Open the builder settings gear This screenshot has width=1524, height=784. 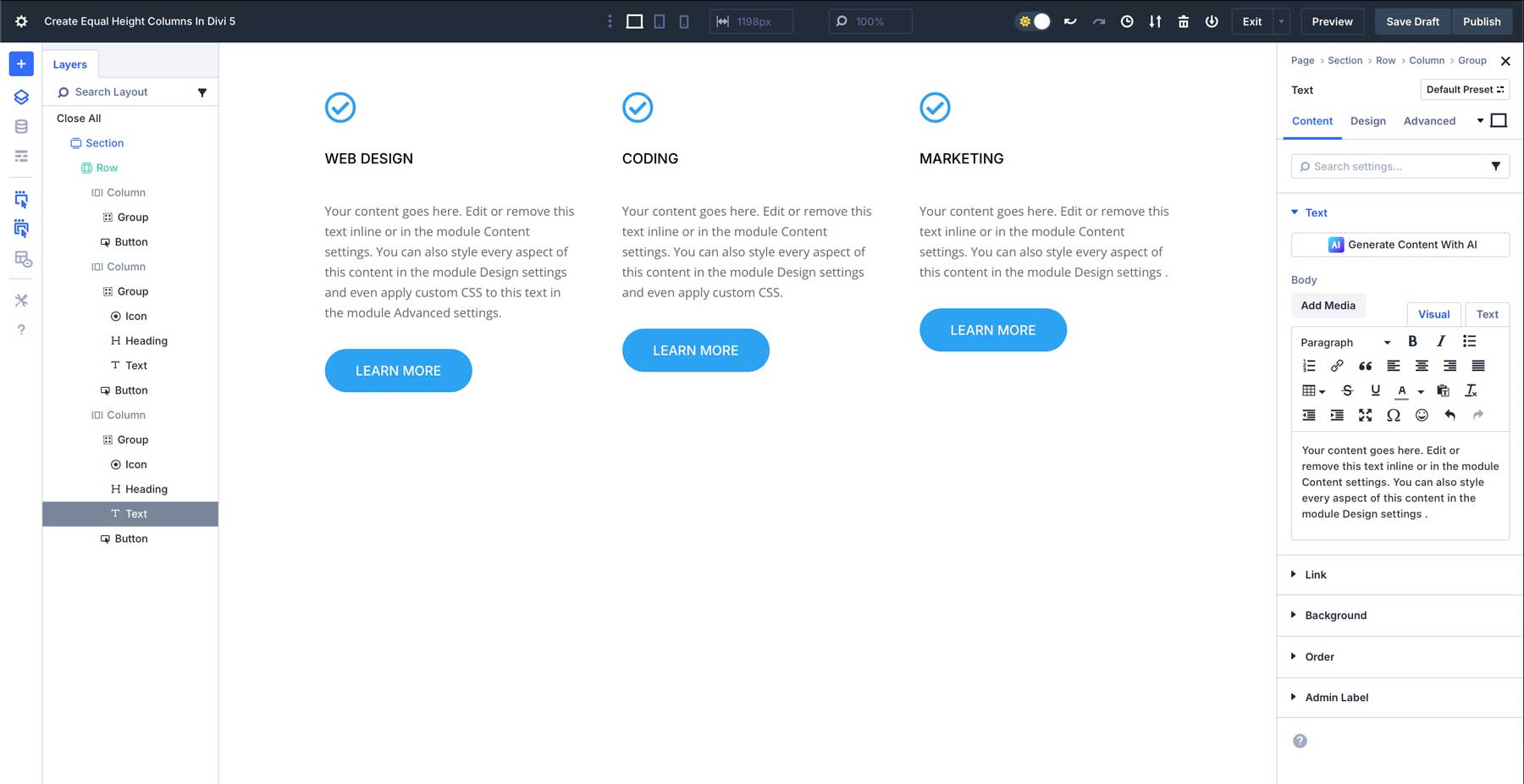point(21,21)
